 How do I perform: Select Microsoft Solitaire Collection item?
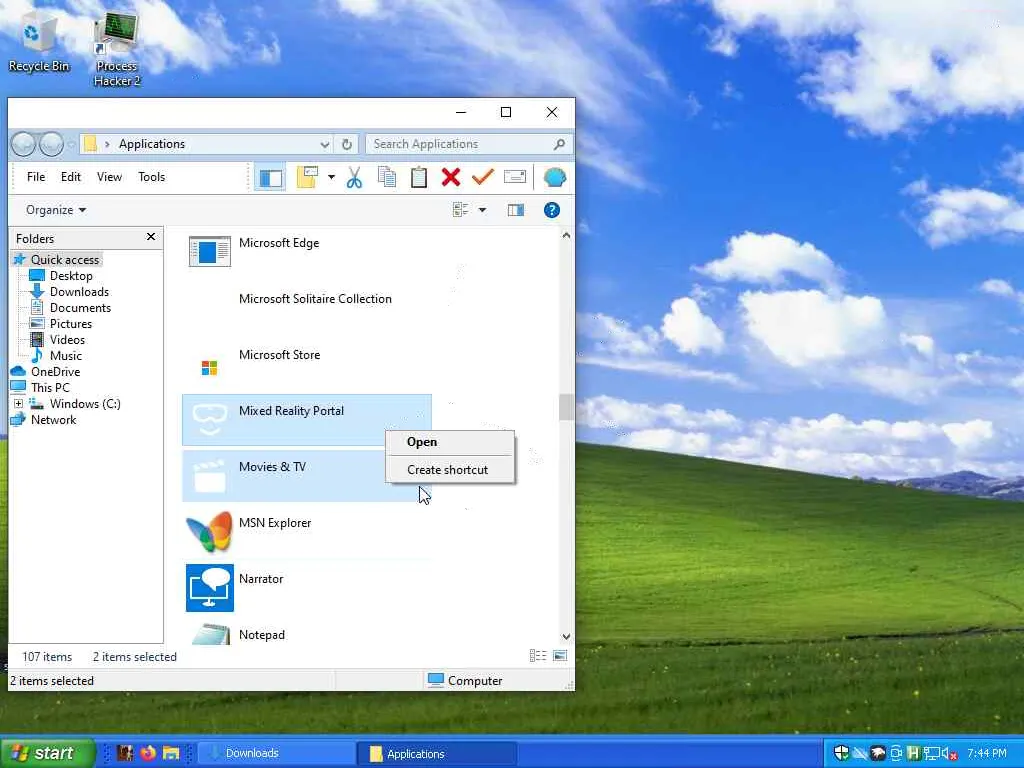(307, 308)
